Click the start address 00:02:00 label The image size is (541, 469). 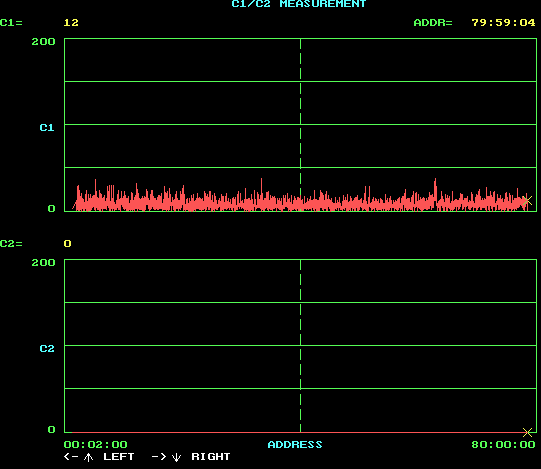coord(96,444)
